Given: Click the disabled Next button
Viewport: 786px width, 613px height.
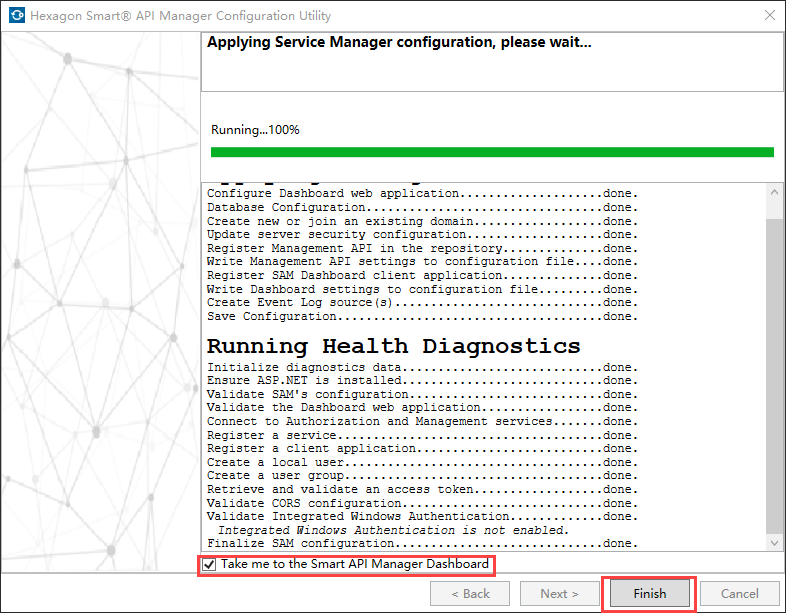Looking at the screenshot, I should tap(560, 594).
